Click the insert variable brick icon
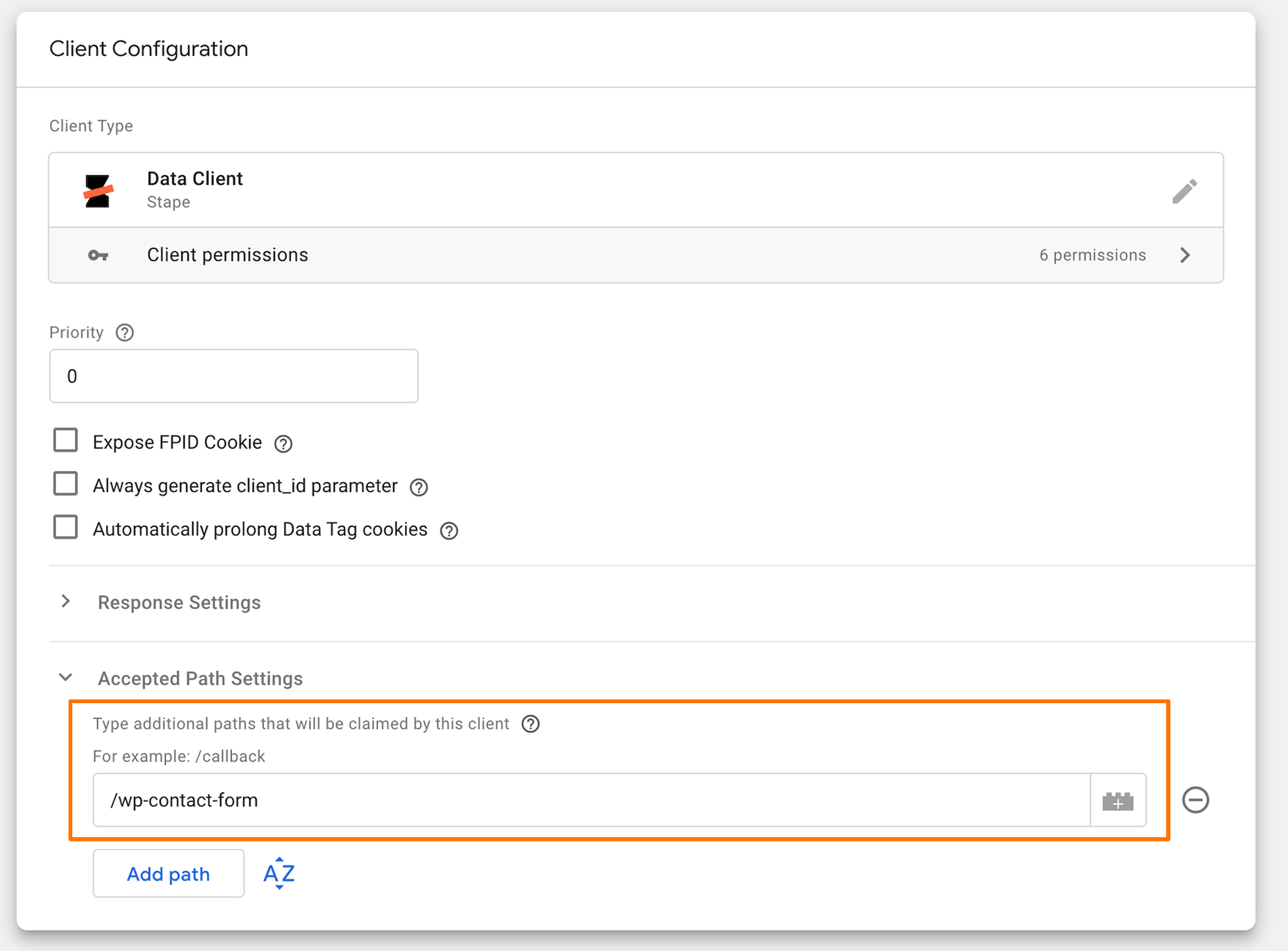The width and height of the screenshot is (1288, 951). [1118, 801]
